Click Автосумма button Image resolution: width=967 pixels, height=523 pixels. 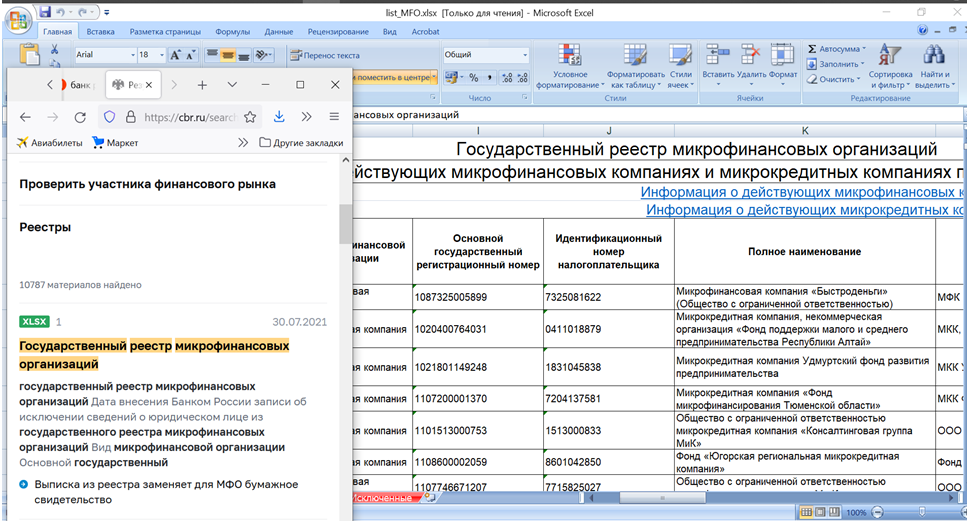836,49
